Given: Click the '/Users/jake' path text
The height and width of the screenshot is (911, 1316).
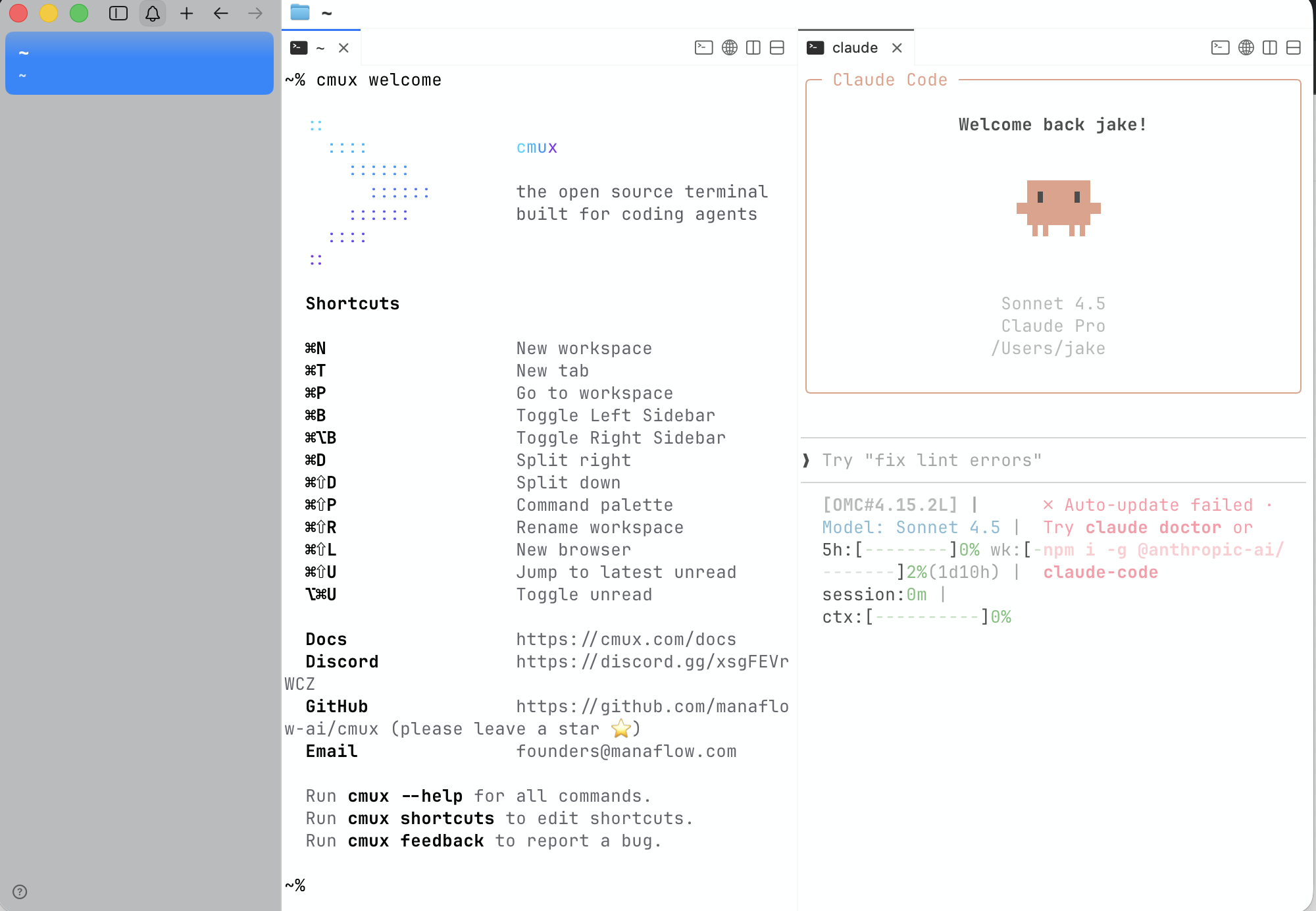Looking at the screenshot, I should tap(1048, 348).
